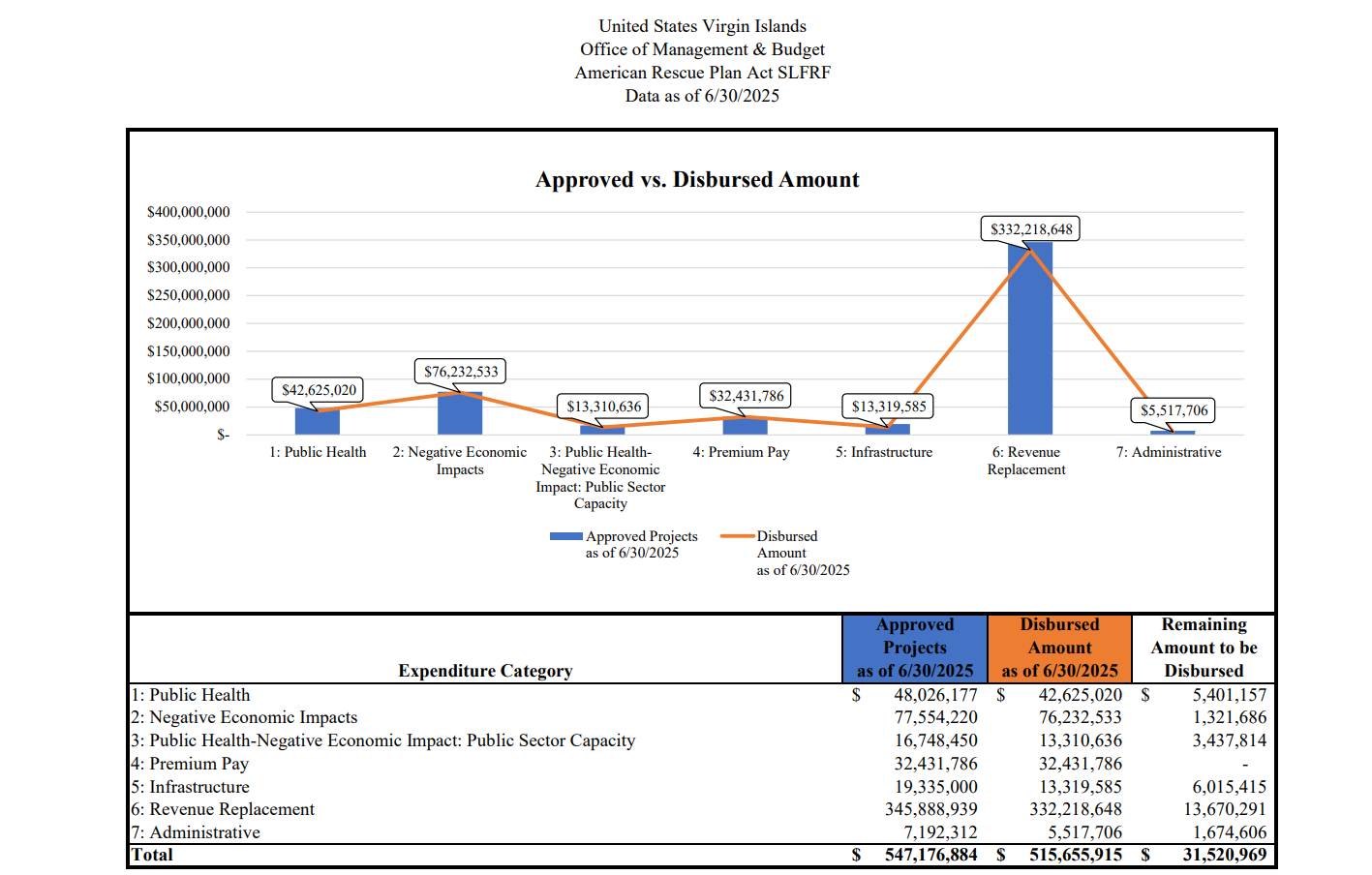1372x875 pixels.
Task: Click the Public Health blue bar
Action: [318, 421]
